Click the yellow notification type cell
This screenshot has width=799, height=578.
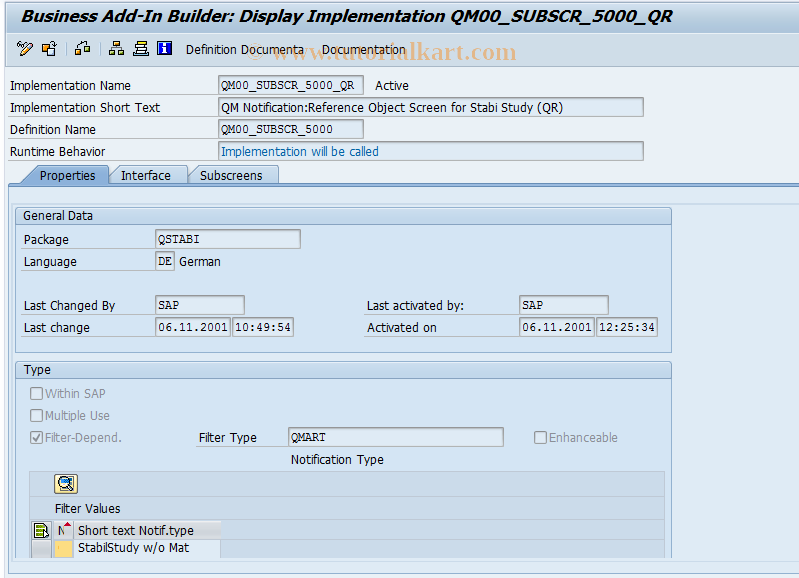63,548
